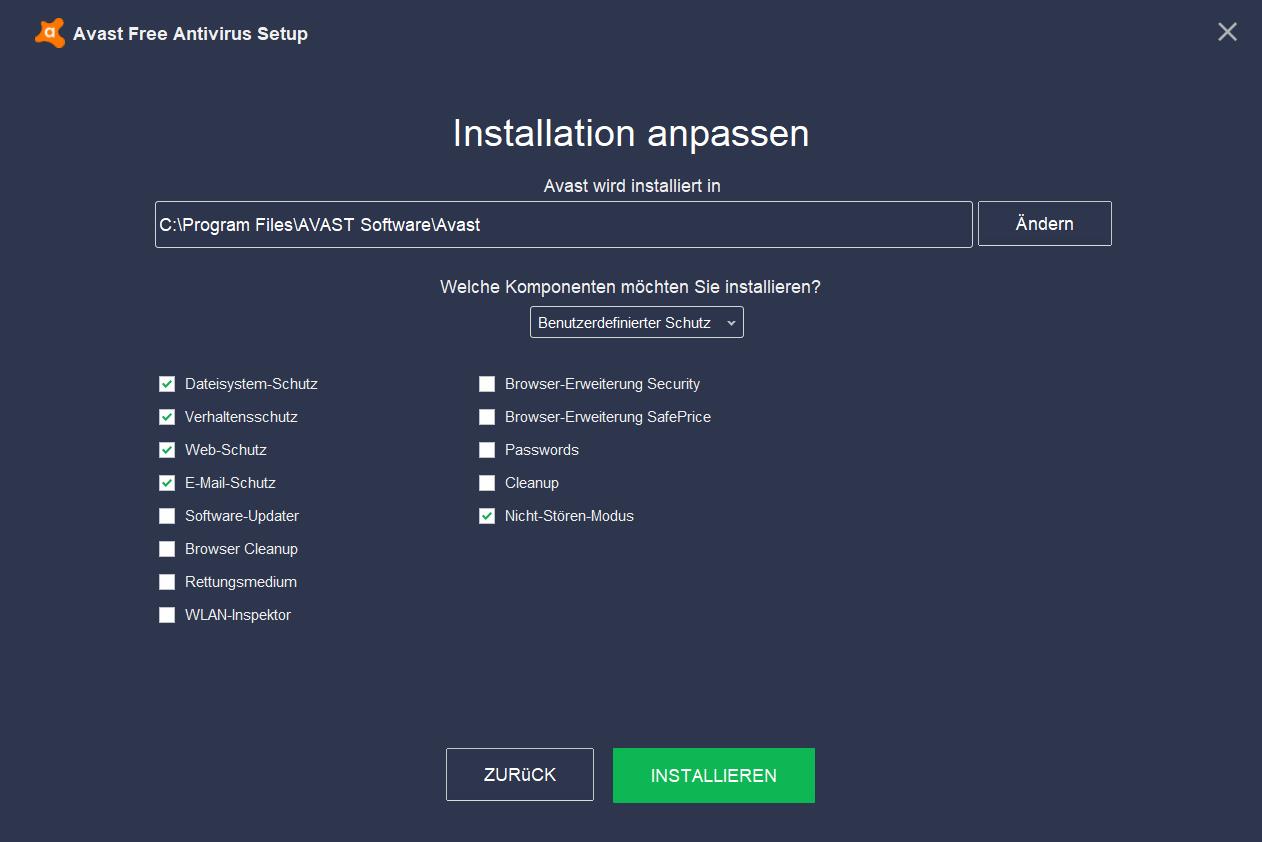This screenshot has height=842, width=1262.
Task: Tick the WLAN-Inspektor checkbox
Action: pos(167,615)
